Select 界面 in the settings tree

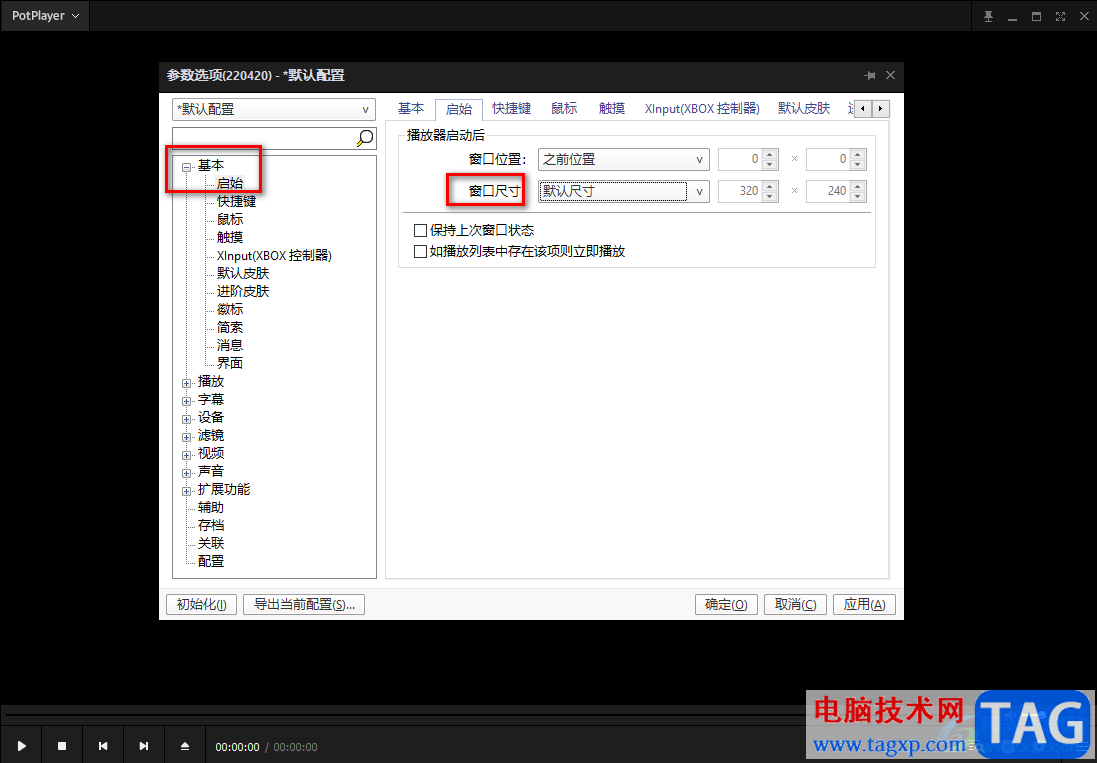[229, 364]
